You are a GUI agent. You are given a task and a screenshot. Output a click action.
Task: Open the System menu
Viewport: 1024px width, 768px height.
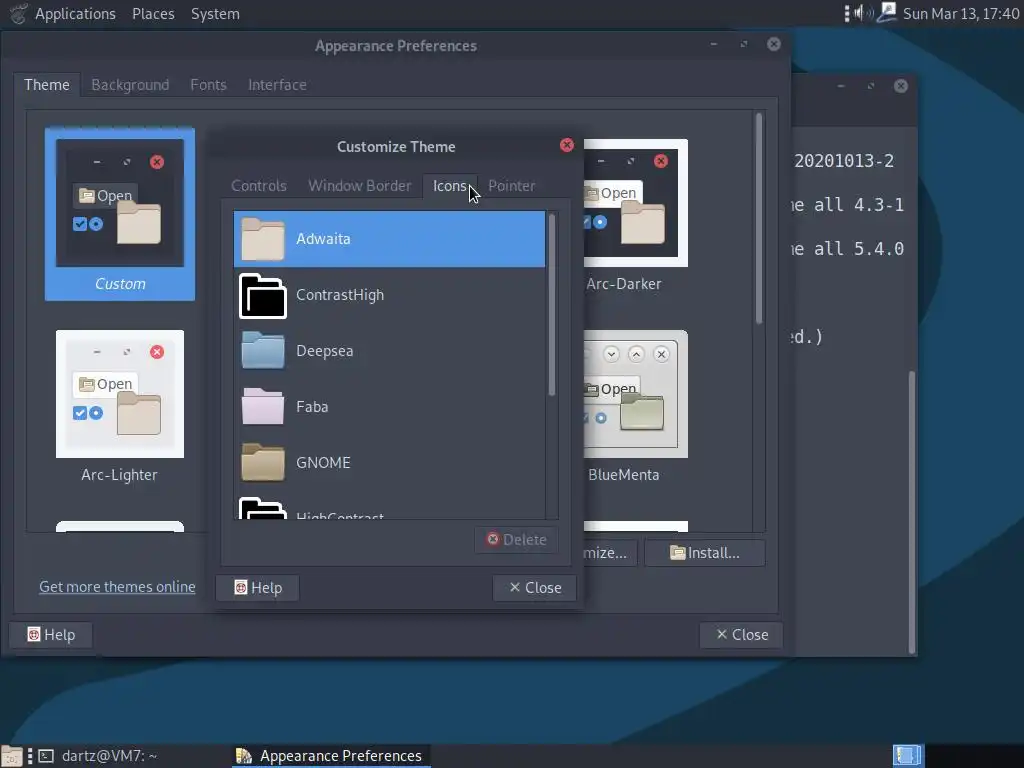pos(215,14)
